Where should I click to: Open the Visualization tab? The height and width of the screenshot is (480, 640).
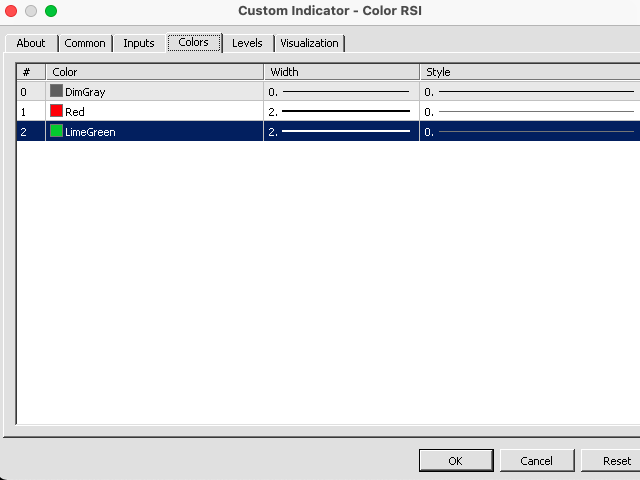[309, 43]
